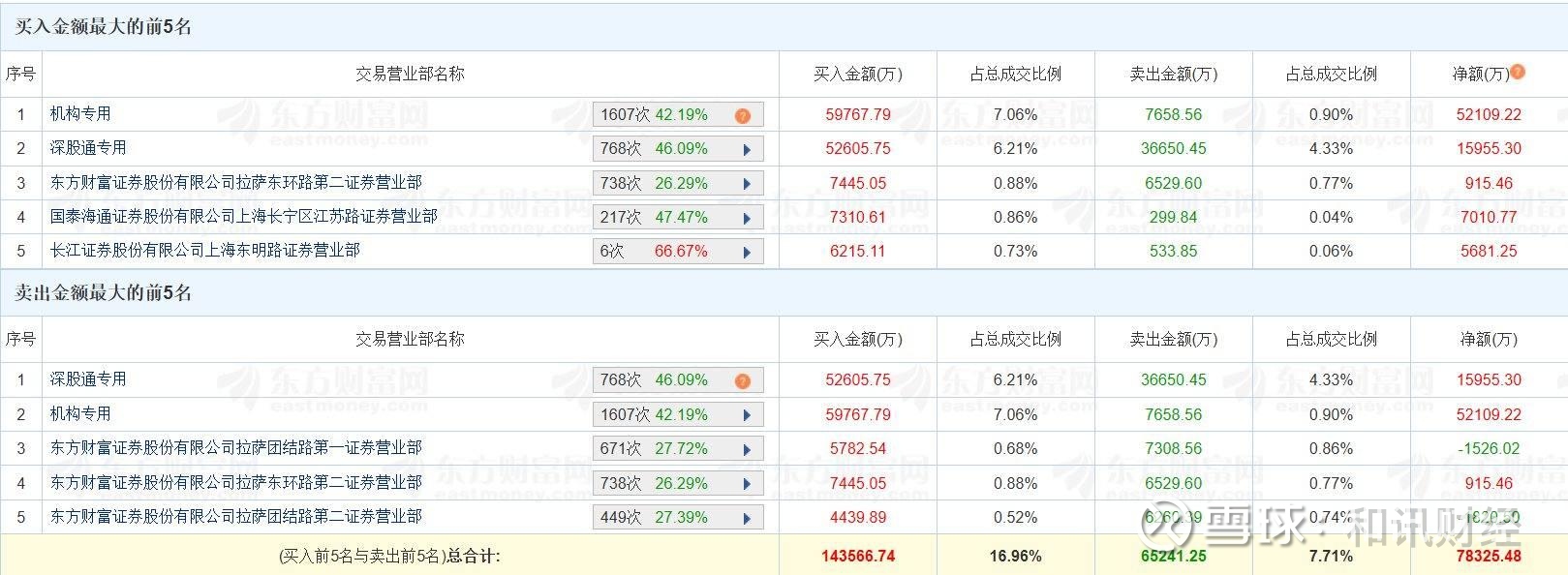Click 机构专用 name in the buy table
Screen dimensions: 1568x575
tap(80, 114)
